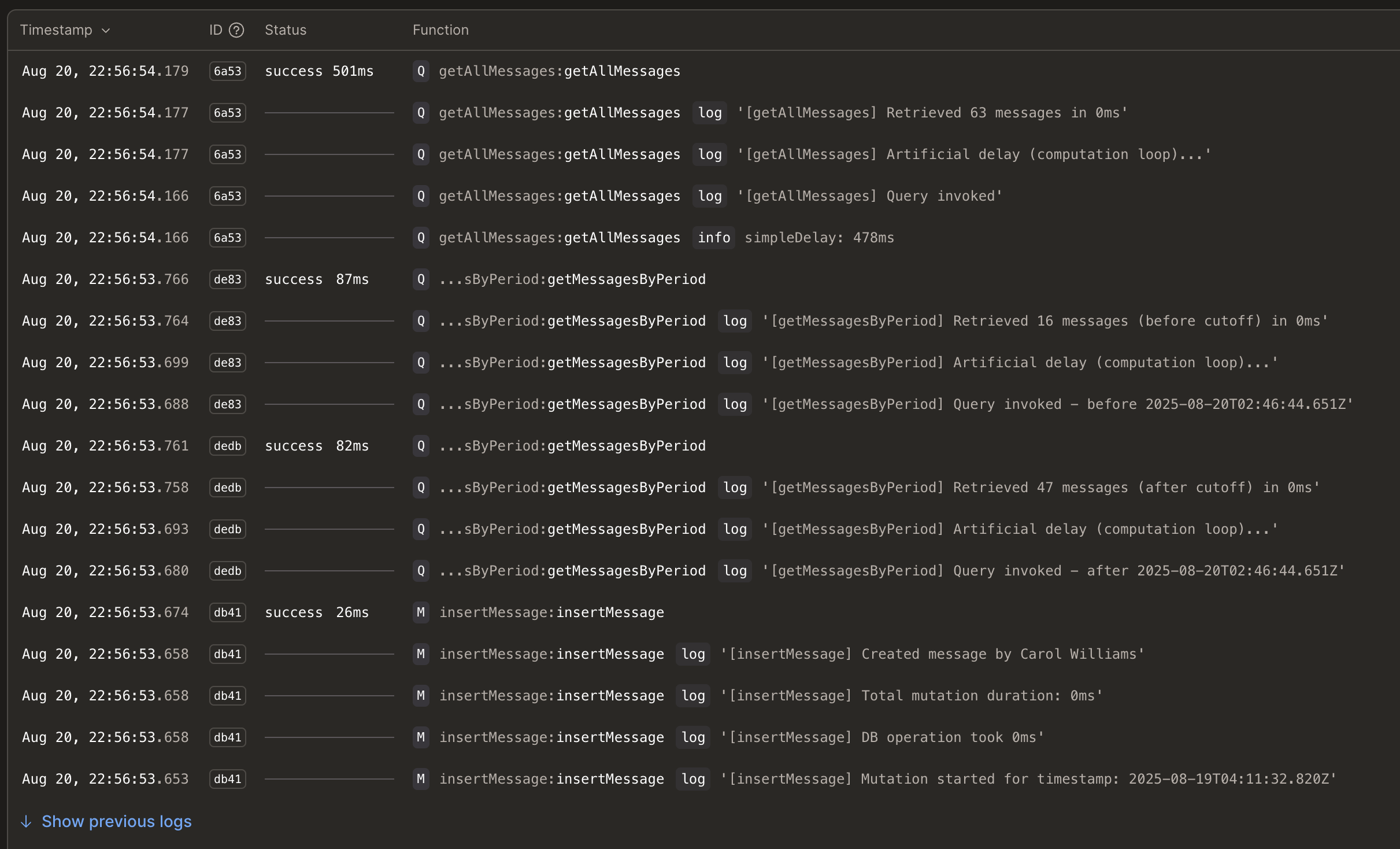Click timestamp Aug 20, 22:56:53.761
The image size is (1400, 849).
(105, 446)
